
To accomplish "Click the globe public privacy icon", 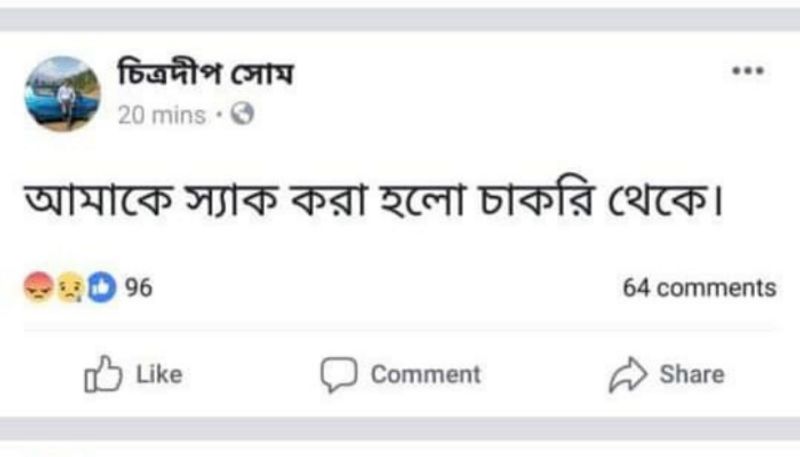I will pos(242,115).
